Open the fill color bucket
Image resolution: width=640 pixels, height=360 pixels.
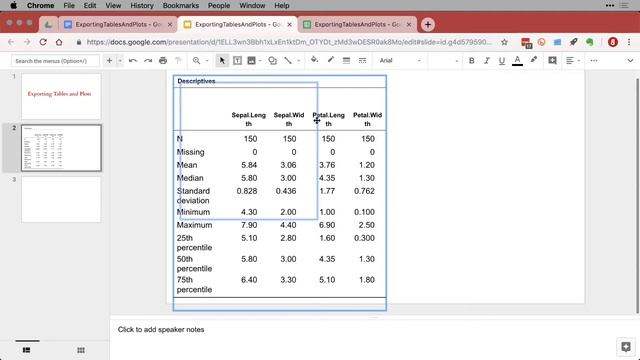[314, 60]
